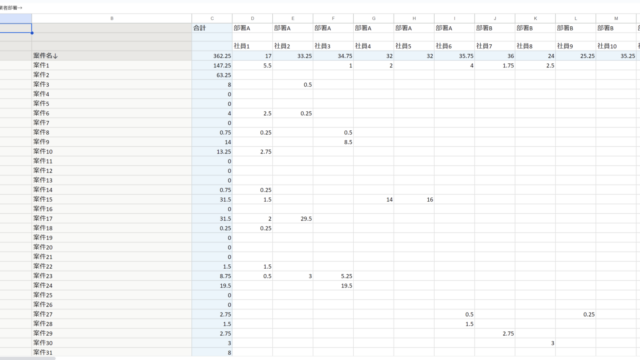Select the 社員1 header cell
Image resolution: width=640 pixels, height=360 pixels.
[x=252, y=46]
